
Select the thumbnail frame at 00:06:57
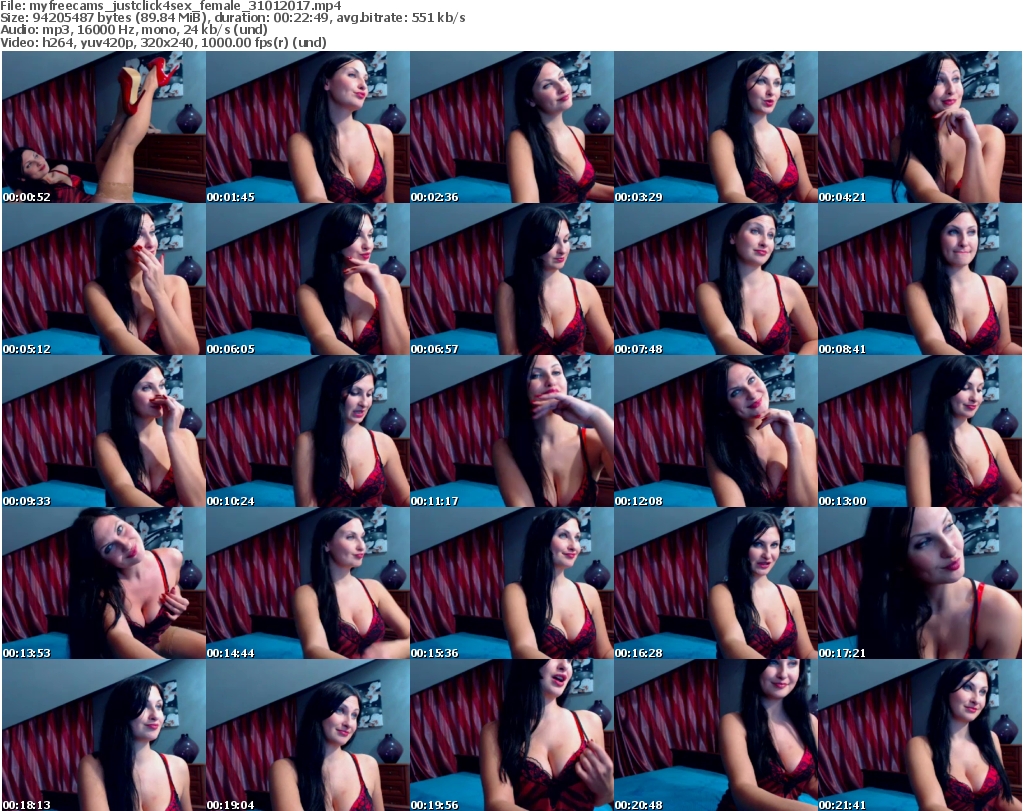511,279
